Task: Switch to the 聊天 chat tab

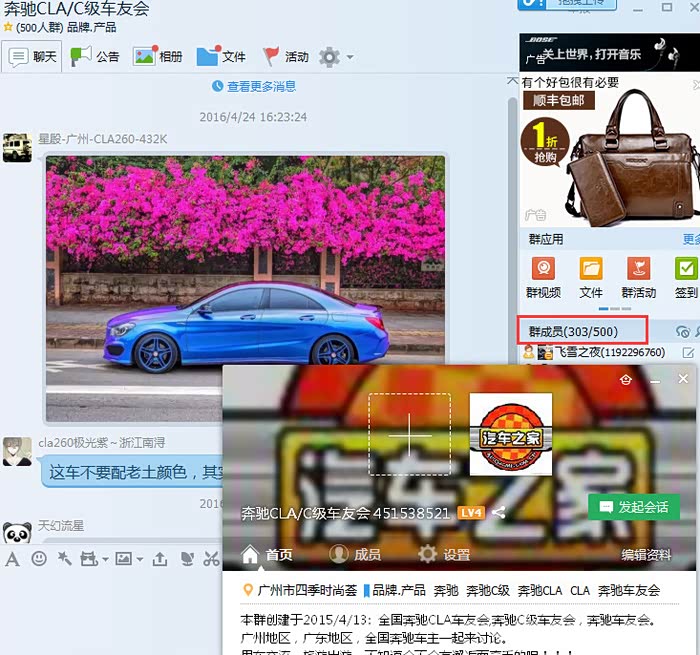Action: click(x=31, y=57)
